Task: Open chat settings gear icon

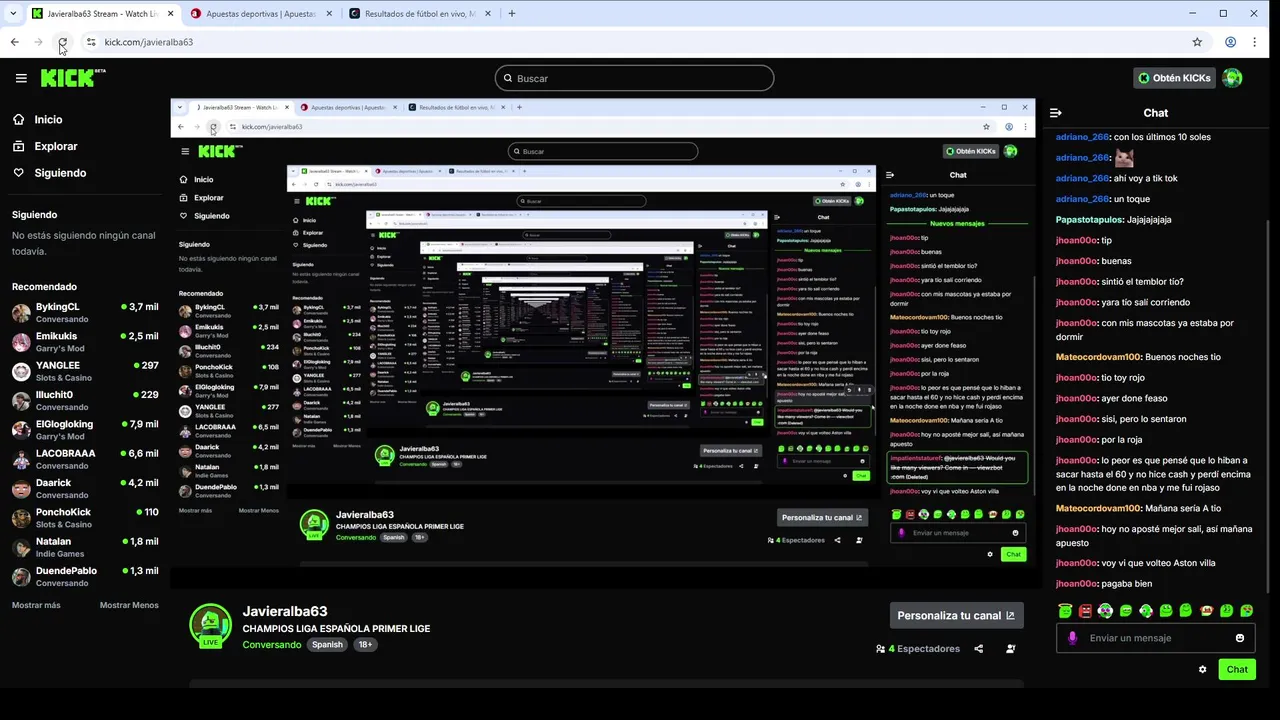Action: coord(1202,669)
